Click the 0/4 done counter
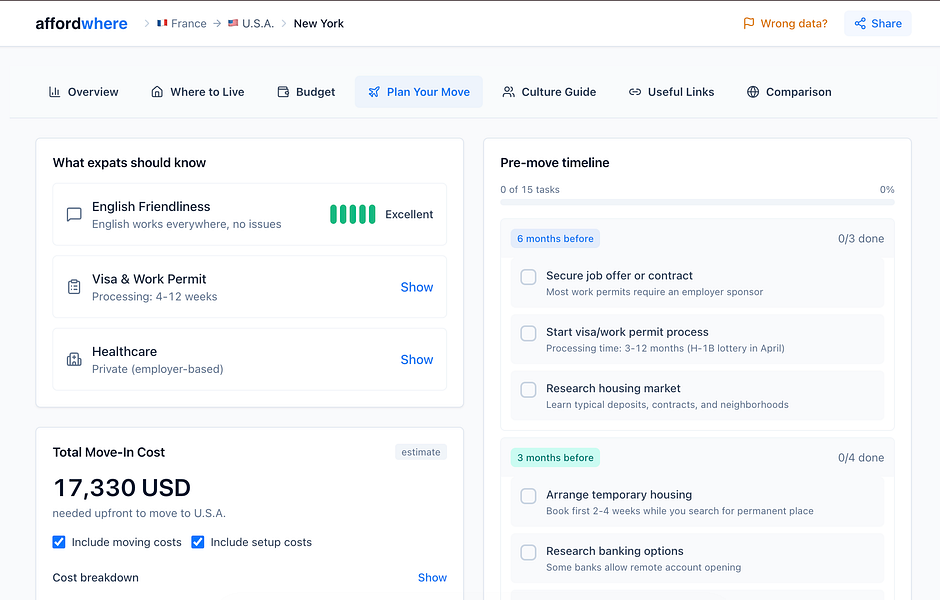Screen dimensions: 940x600 coord(861,457)
